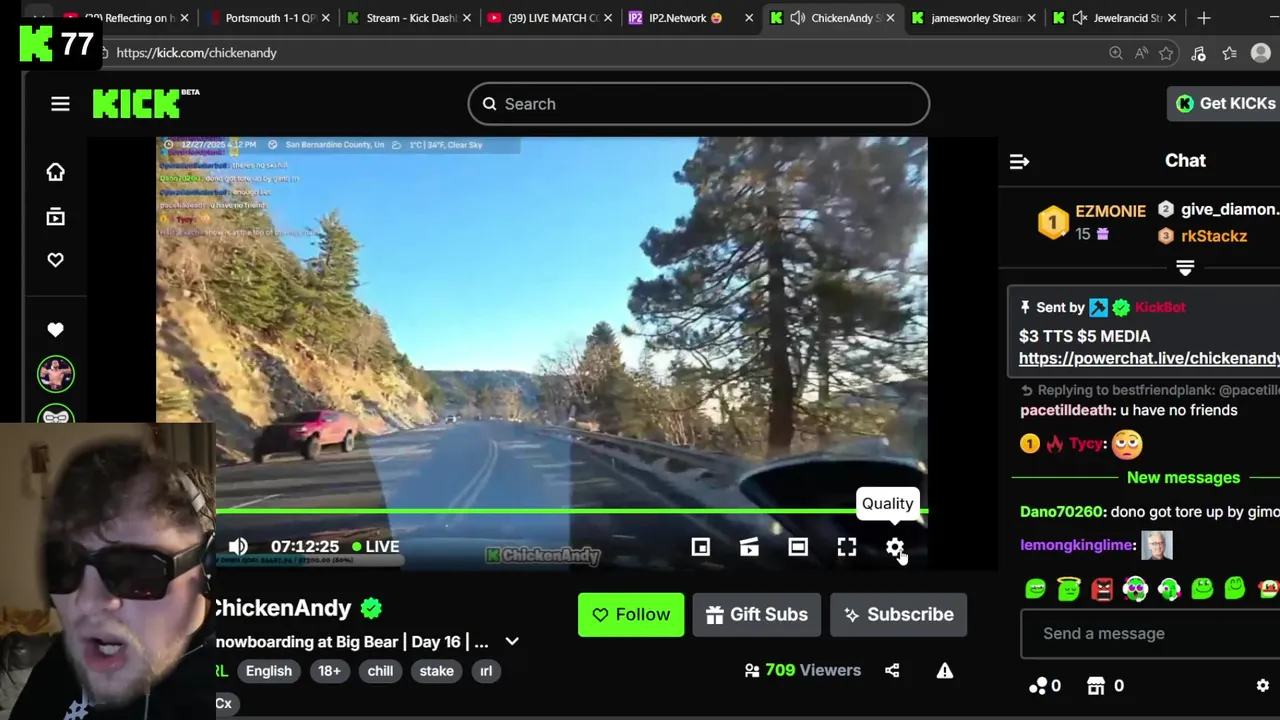Image resolution: width=1280 pixels, height=720 pixels.
Task: Open the powerchat.live link
Action: point(1149,358)
